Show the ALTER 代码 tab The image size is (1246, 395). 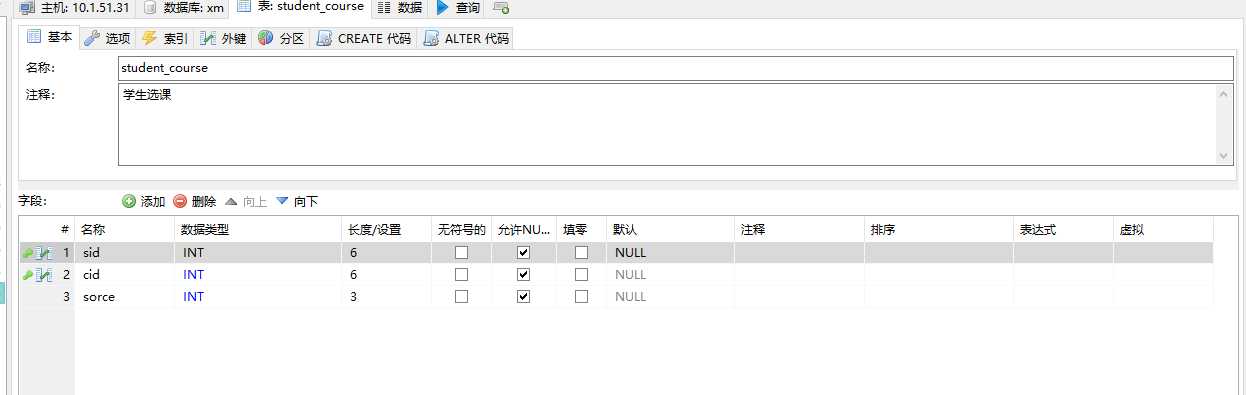[x=466, y=38]
